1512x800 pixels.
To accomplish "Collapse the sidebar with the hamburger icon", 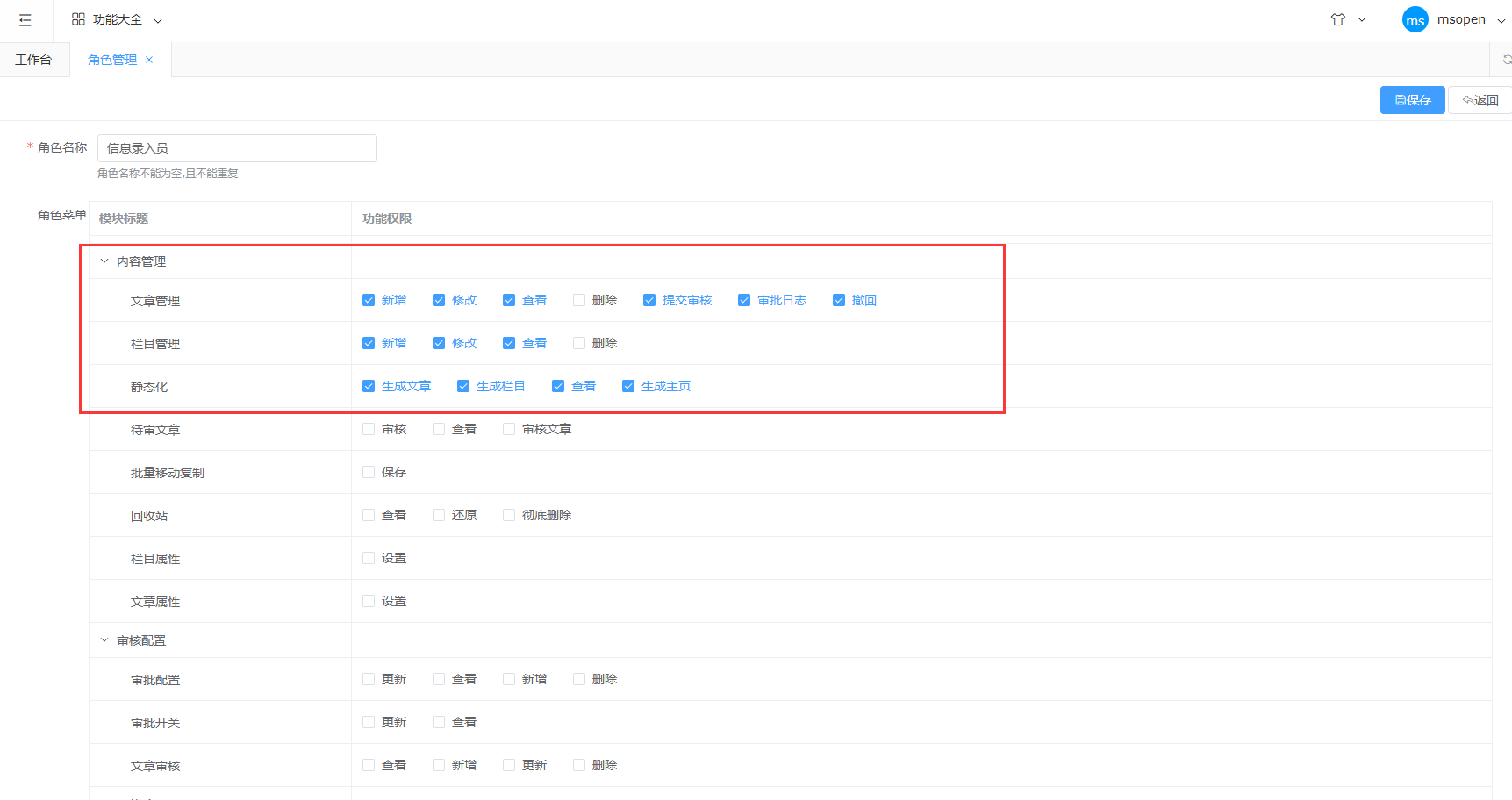I will coord(25,20).
